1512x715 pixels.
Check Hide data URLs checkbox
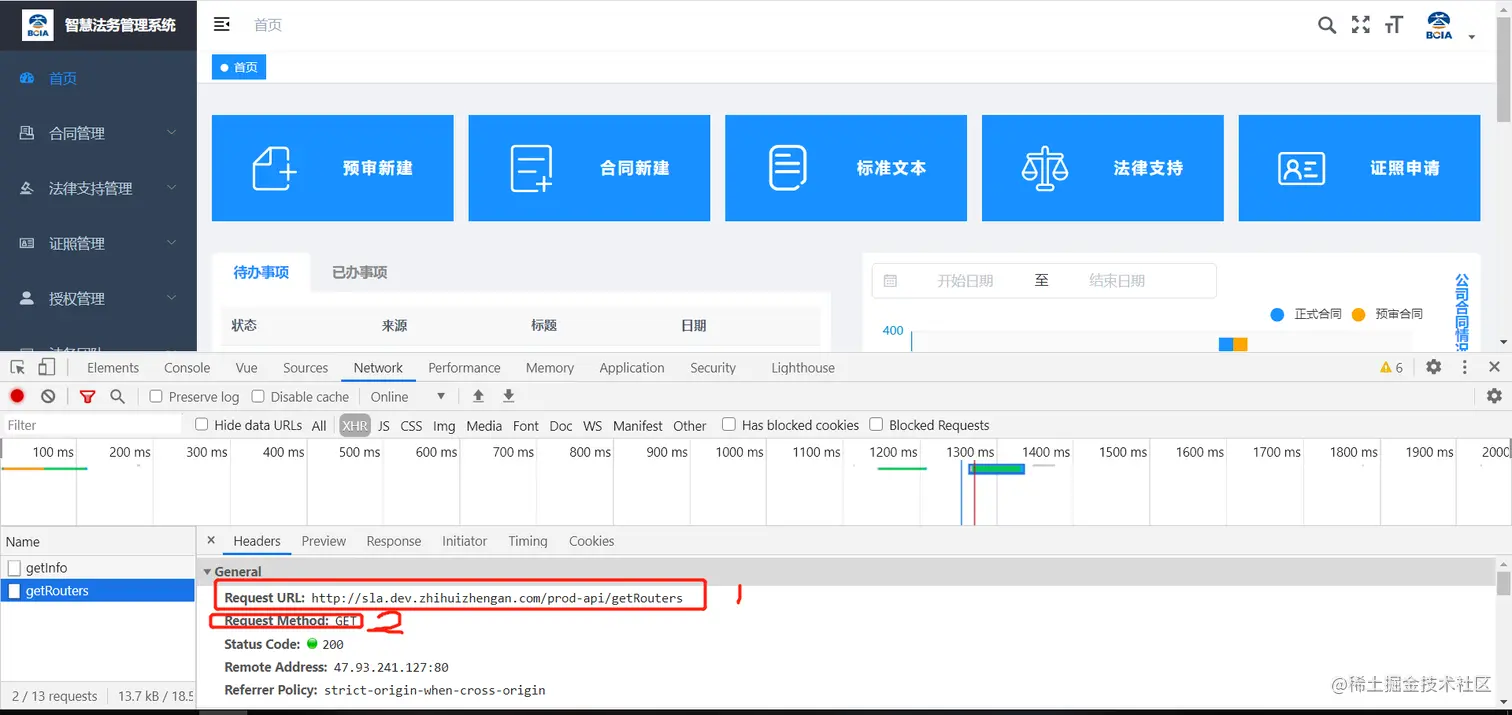click(202, 424)
